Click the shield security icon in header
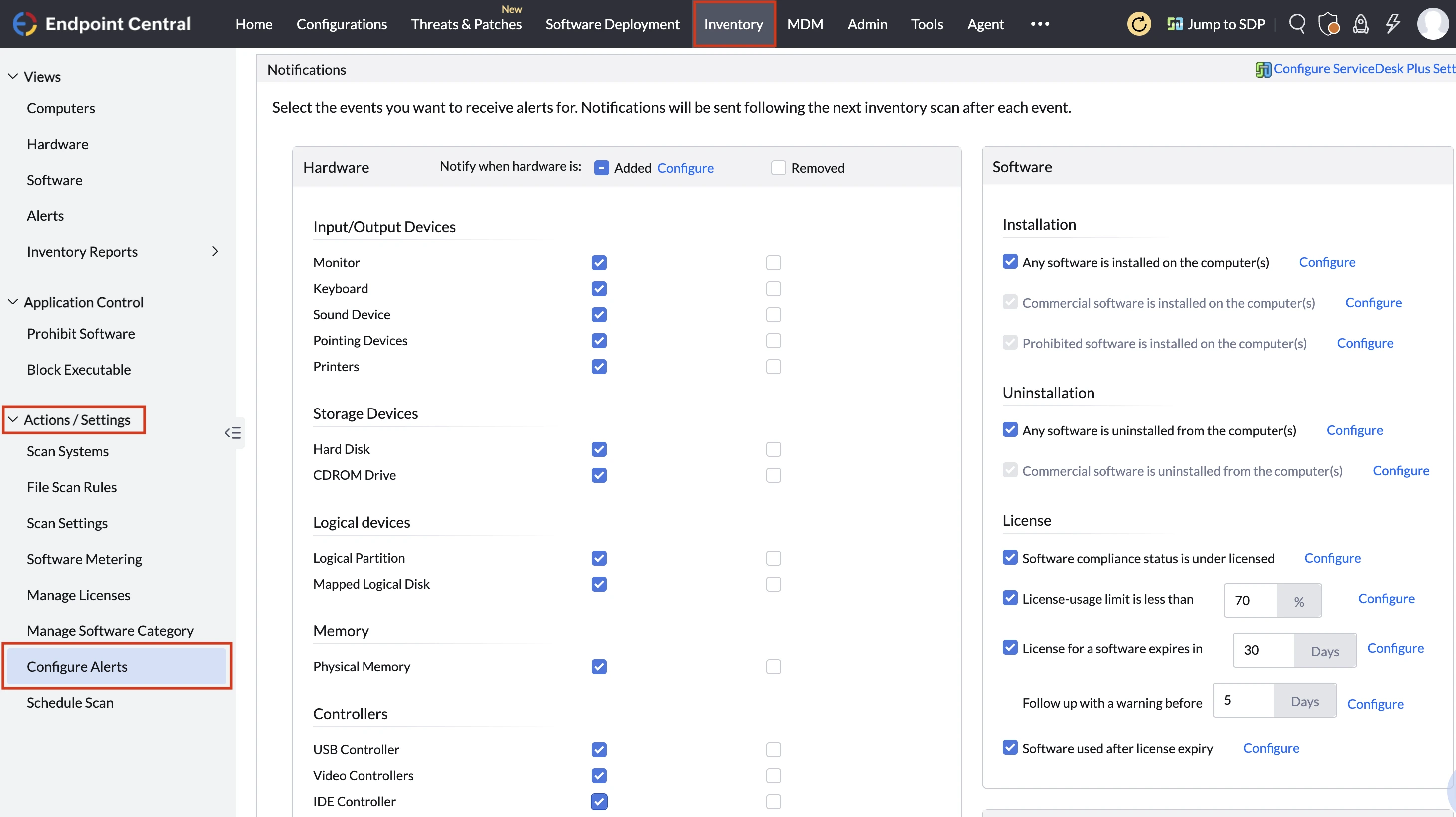Viewport: 1456px width, 817px height. 1328,24
